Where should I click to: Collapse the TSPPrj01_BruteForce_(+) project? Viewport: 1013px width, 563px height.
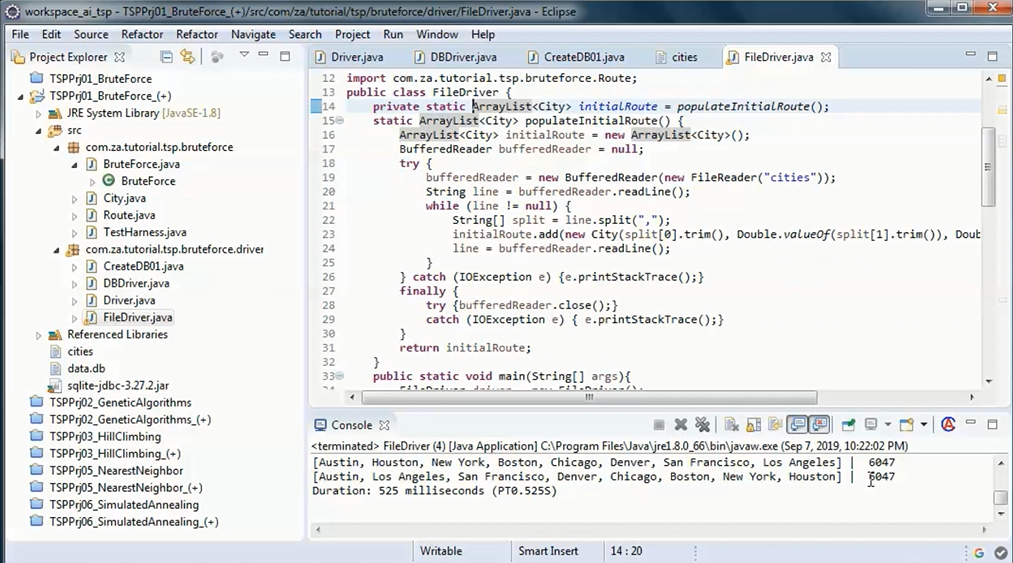coord(21,96)
